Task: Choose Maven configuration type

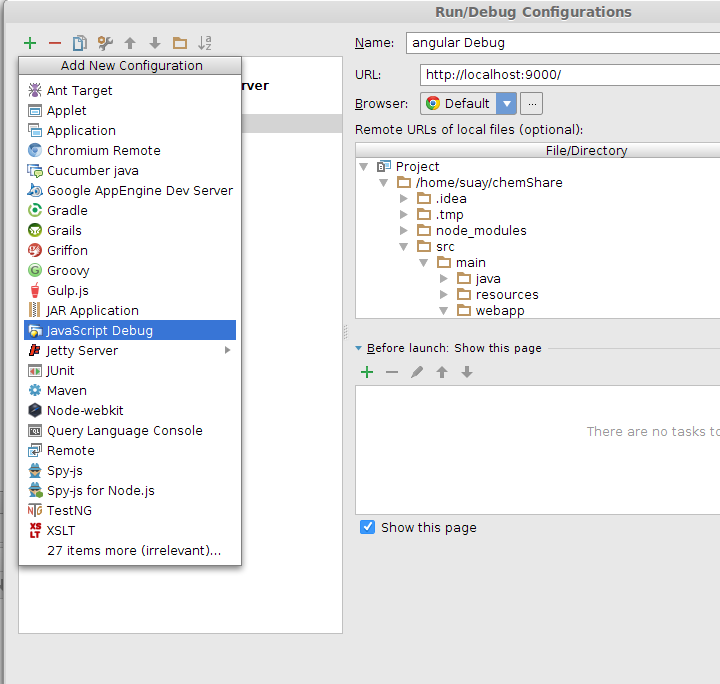Action: click(x=130, y=390)
